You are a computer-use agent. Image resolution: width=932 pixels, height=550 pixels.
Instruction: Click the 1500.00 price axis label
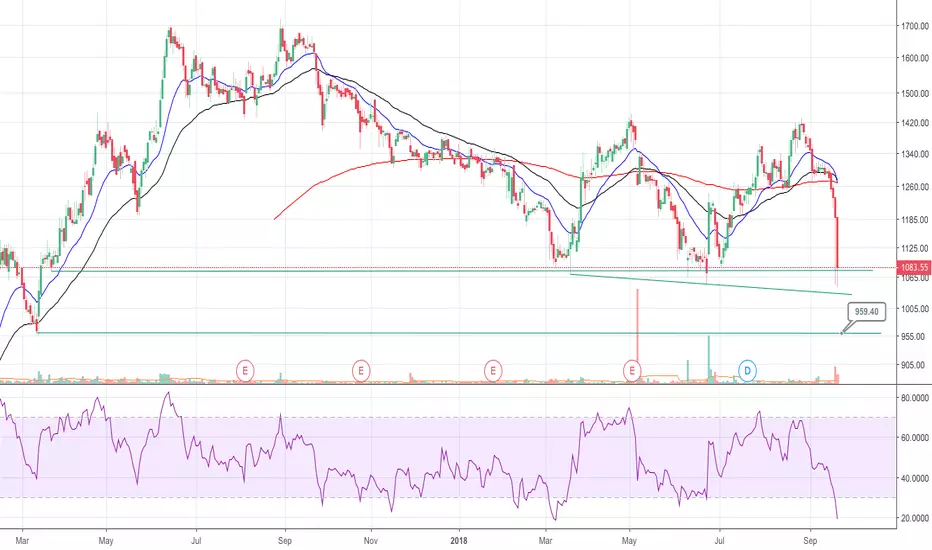click(915, 93)
